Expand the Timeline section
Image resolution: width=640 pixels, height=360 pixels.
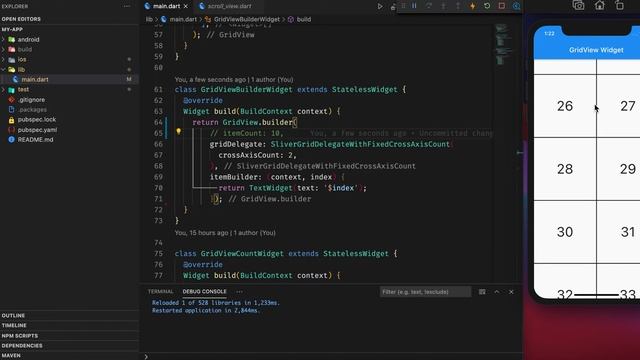pyautogui.click(x=69, y=325)
